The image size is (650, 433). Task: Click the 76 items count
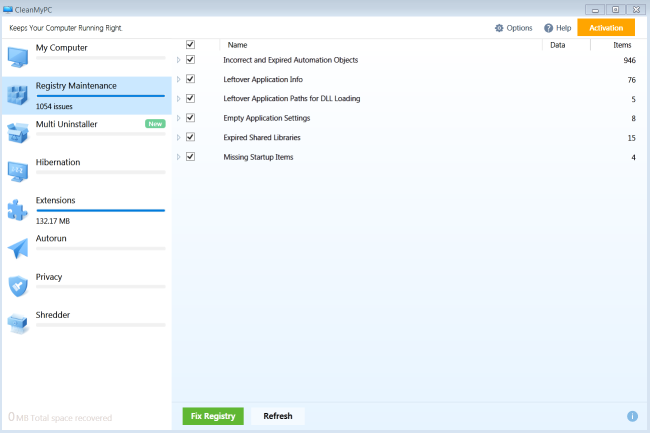click(631, 80)
